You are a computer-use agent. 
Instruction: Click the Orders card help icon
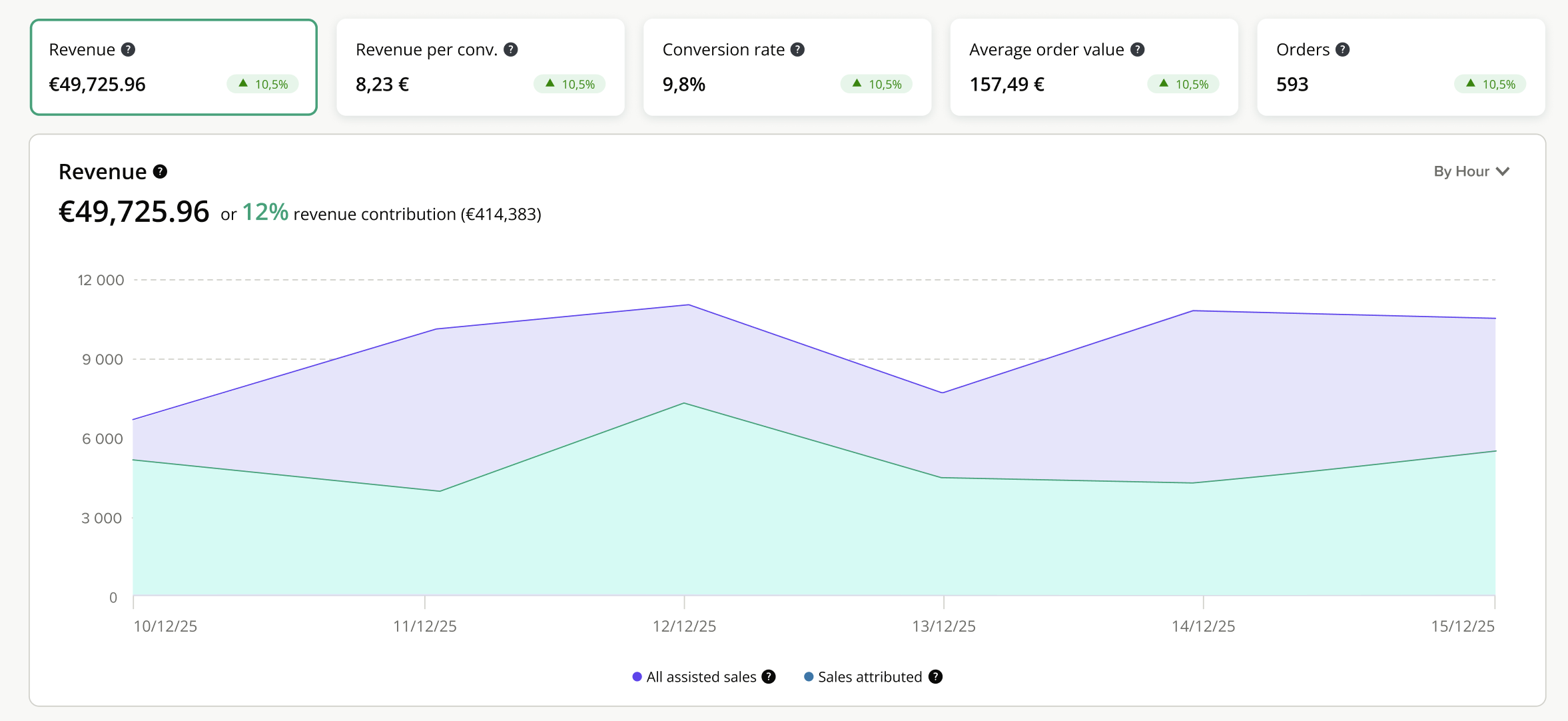coord(1343,50)
